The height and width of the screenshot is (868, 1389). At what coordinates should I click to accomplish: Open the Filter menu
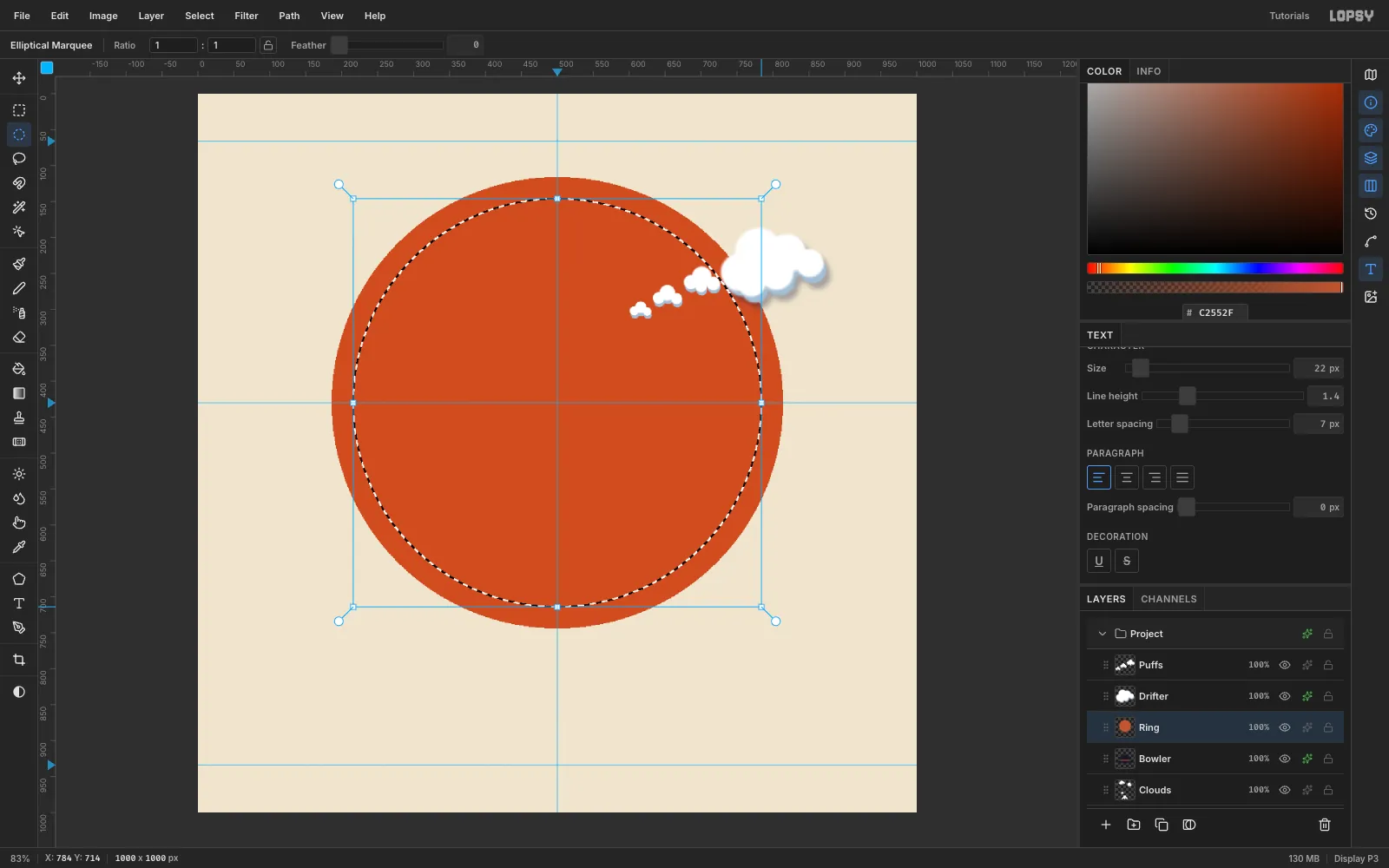pyautogui.click(x=247, y=16)
